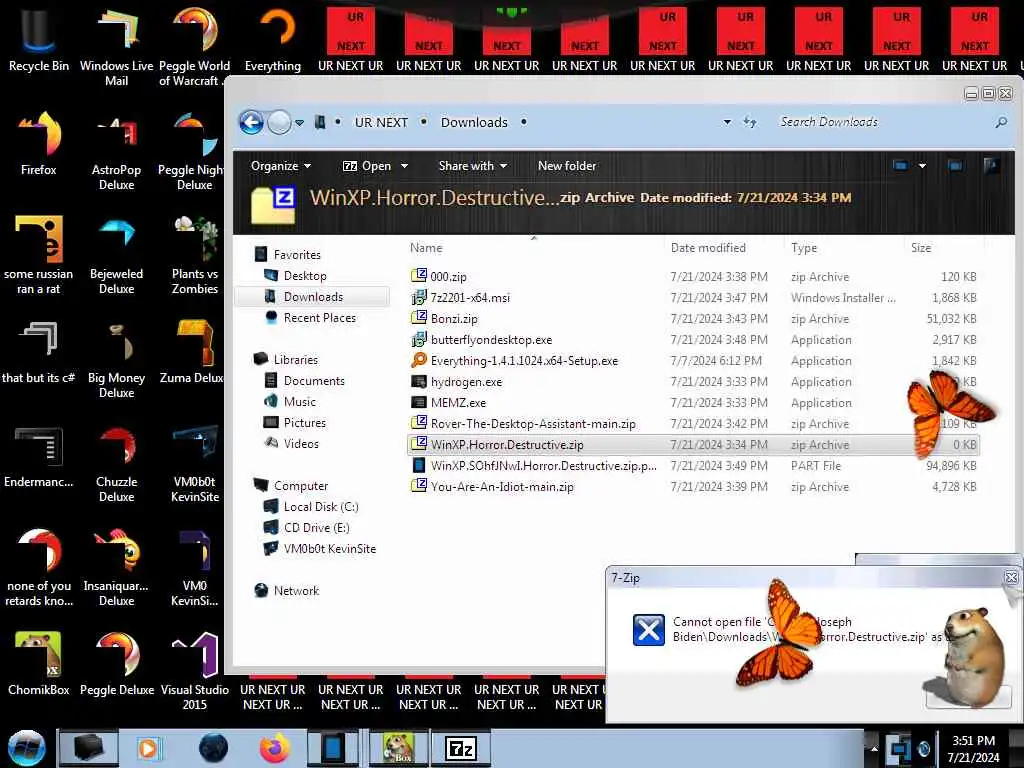The height and width of the screenshot is (768, 1024).
Task: Open Everything search desktop shortcut
Action: pos(273,38)
